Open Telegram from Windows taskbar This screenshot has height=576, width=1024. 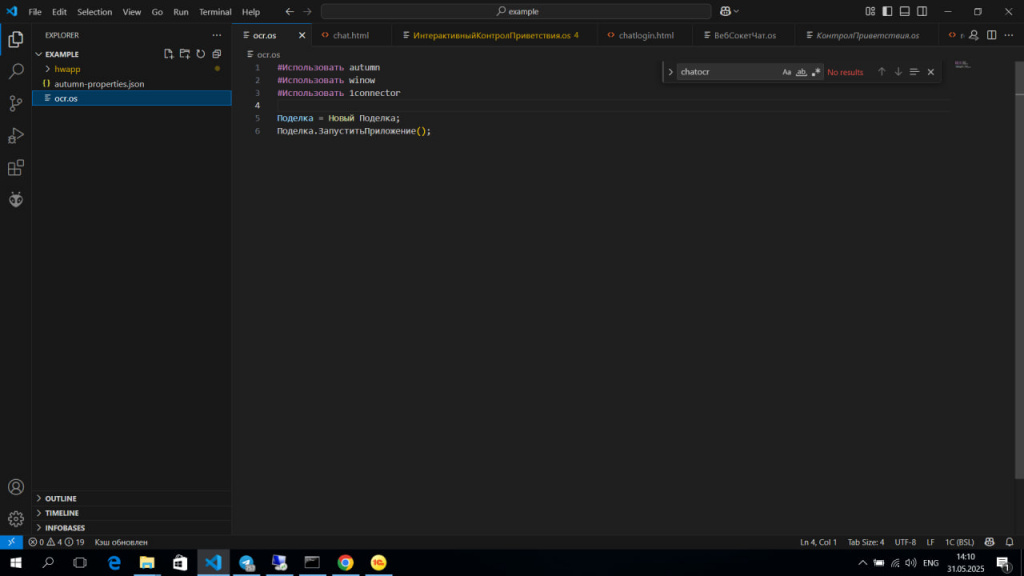point(246,562)
